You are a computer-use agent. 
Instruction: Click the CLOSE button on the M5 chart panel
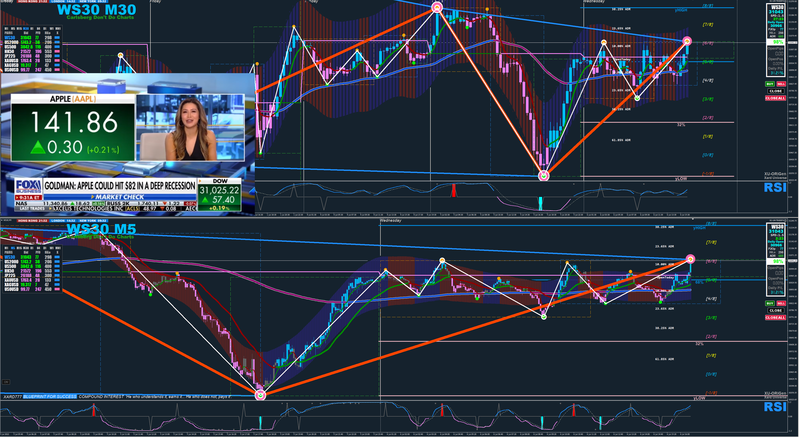[x=776, y=310]
